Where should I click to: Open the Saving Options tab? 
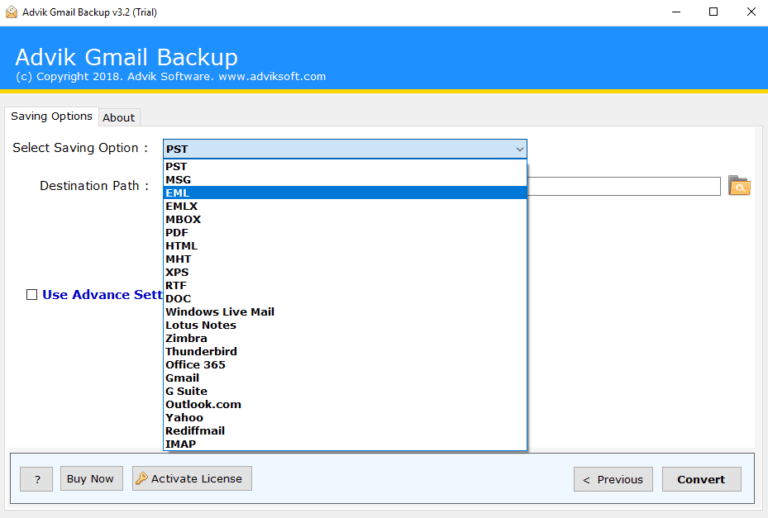tap(51, 117)
